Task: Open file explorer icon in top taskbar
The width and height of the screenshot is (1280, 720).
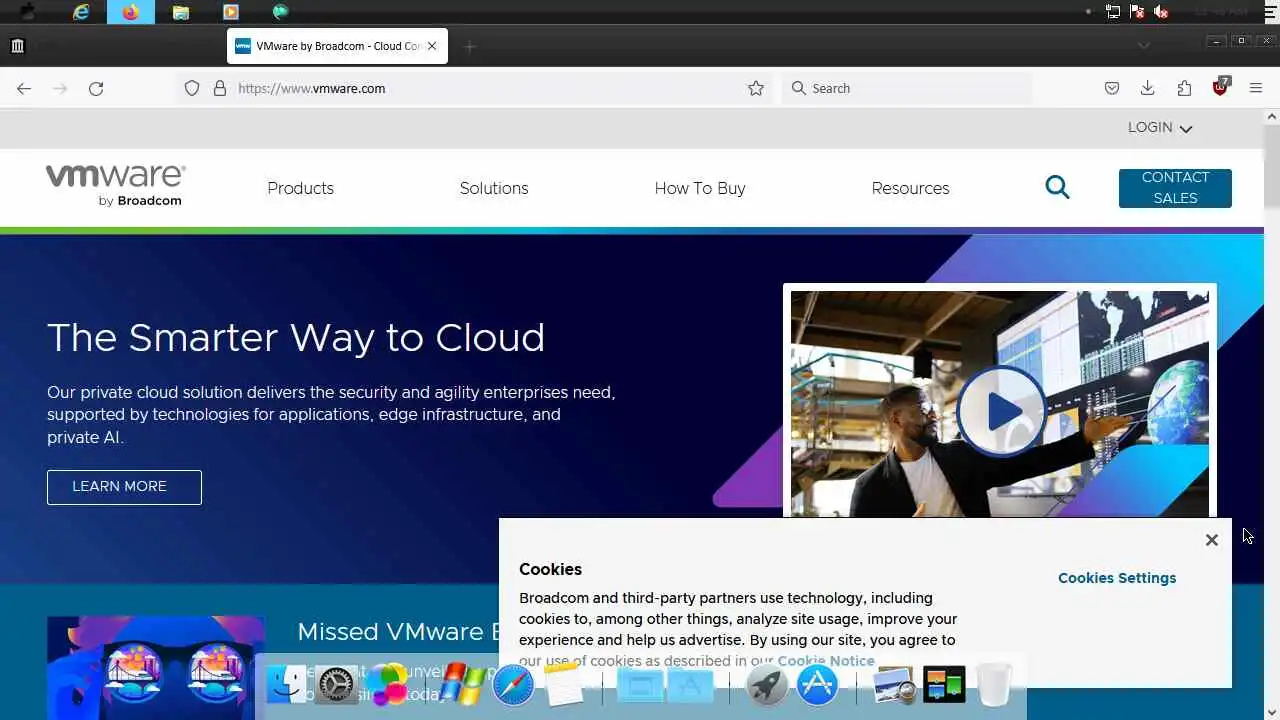Action: click(181, 12)
